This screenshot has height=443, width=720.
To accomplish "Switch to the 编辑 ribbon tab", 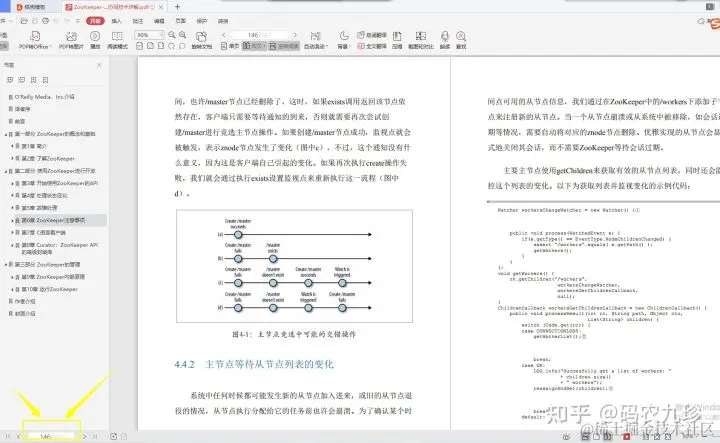I will click(x=159, y=21).
